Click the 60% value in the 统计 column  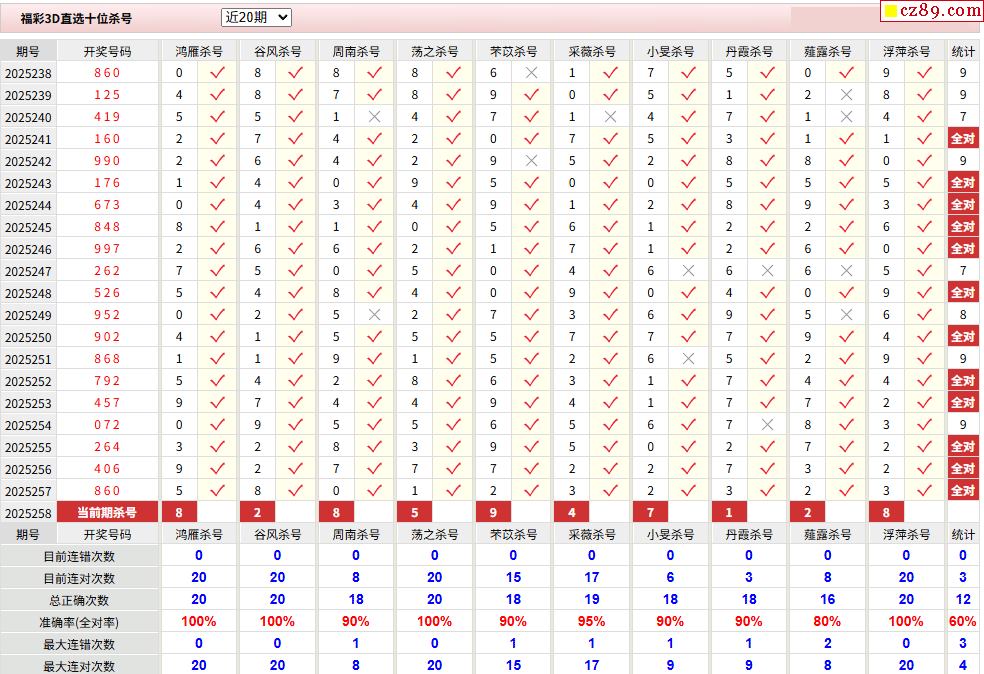tap(963, 621)
